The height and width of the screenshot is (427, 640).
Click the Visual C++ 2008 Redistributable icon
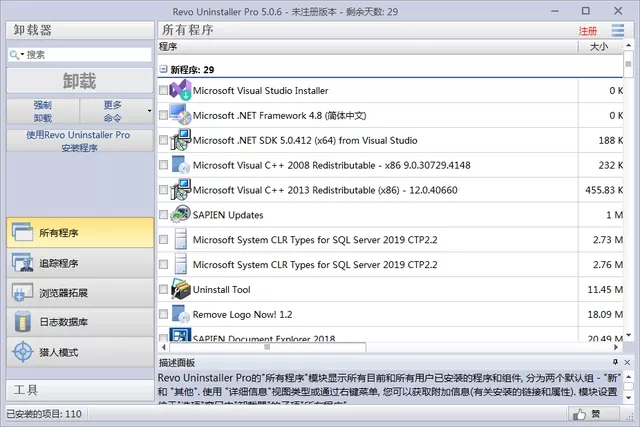(180, 165)
